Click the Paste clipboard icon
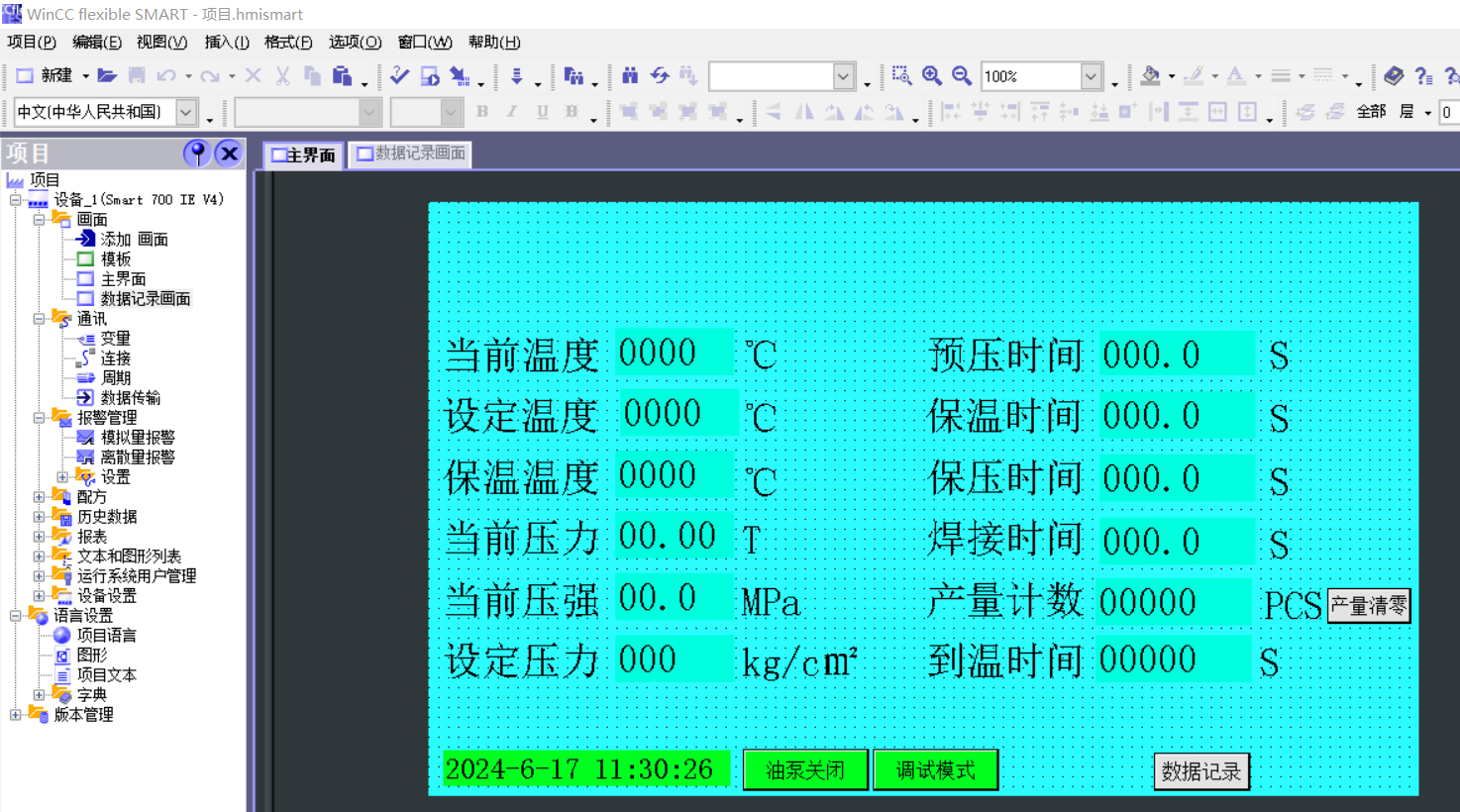1460x812 pixels. (x=342, y=76)
